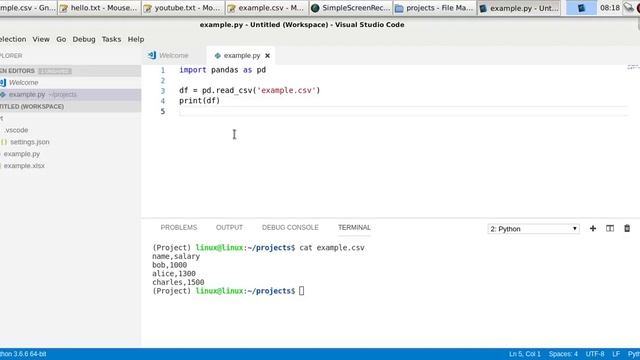Click on the print(df) line
The height and width of the screenshot is (360, 640).
point(199,100)
